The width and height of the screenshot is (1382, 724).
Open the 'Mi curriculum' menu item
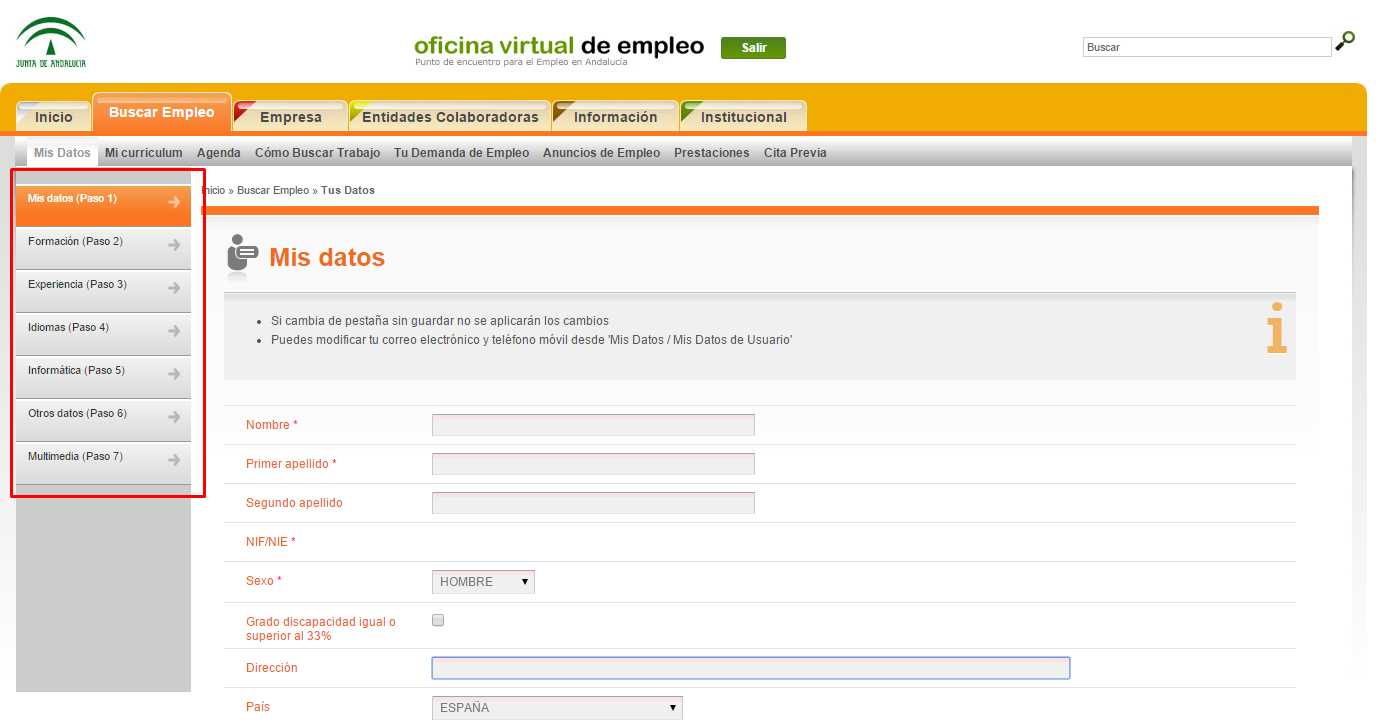[143, 152]
